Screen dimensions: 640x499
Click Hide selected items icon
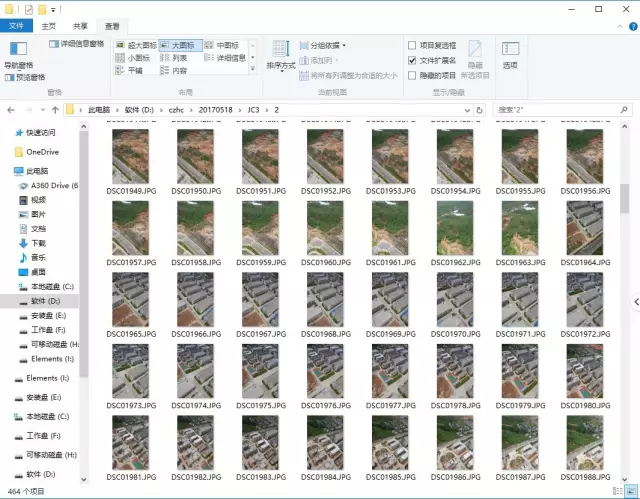(475, 54)
